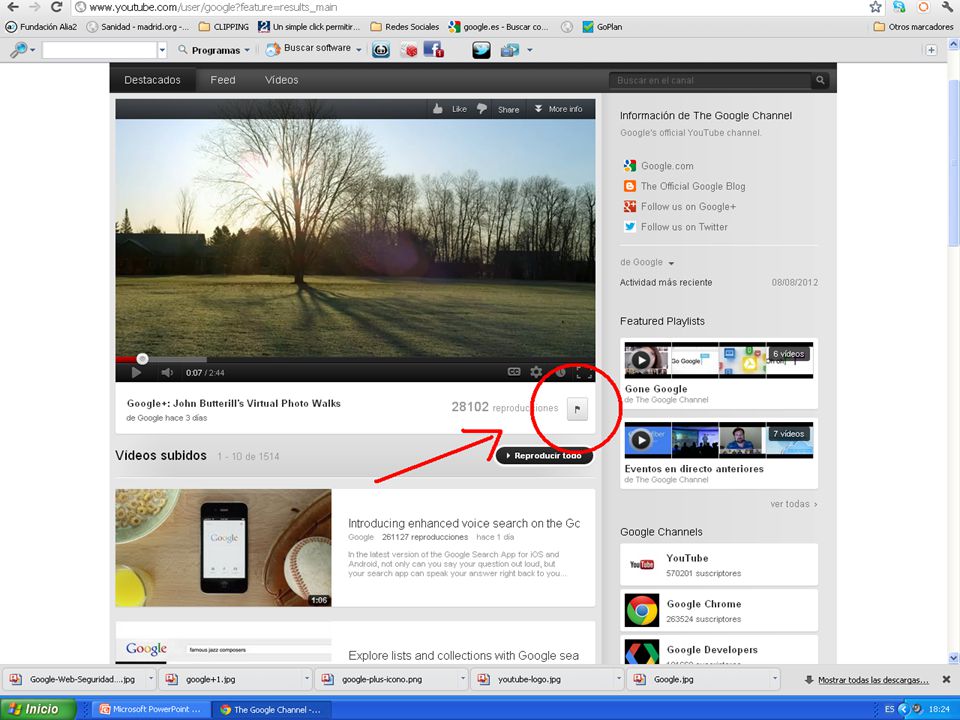Open the google-plus-icono.png download menu arrow
Image resolution: width=960 pixels, height=720 pixels.
coord(462,679)
